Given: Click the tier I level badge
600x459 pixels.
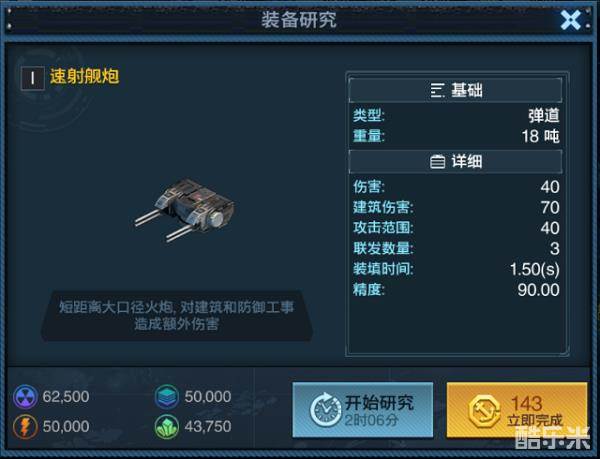Looking at the screenshot, I should point(33,78).
